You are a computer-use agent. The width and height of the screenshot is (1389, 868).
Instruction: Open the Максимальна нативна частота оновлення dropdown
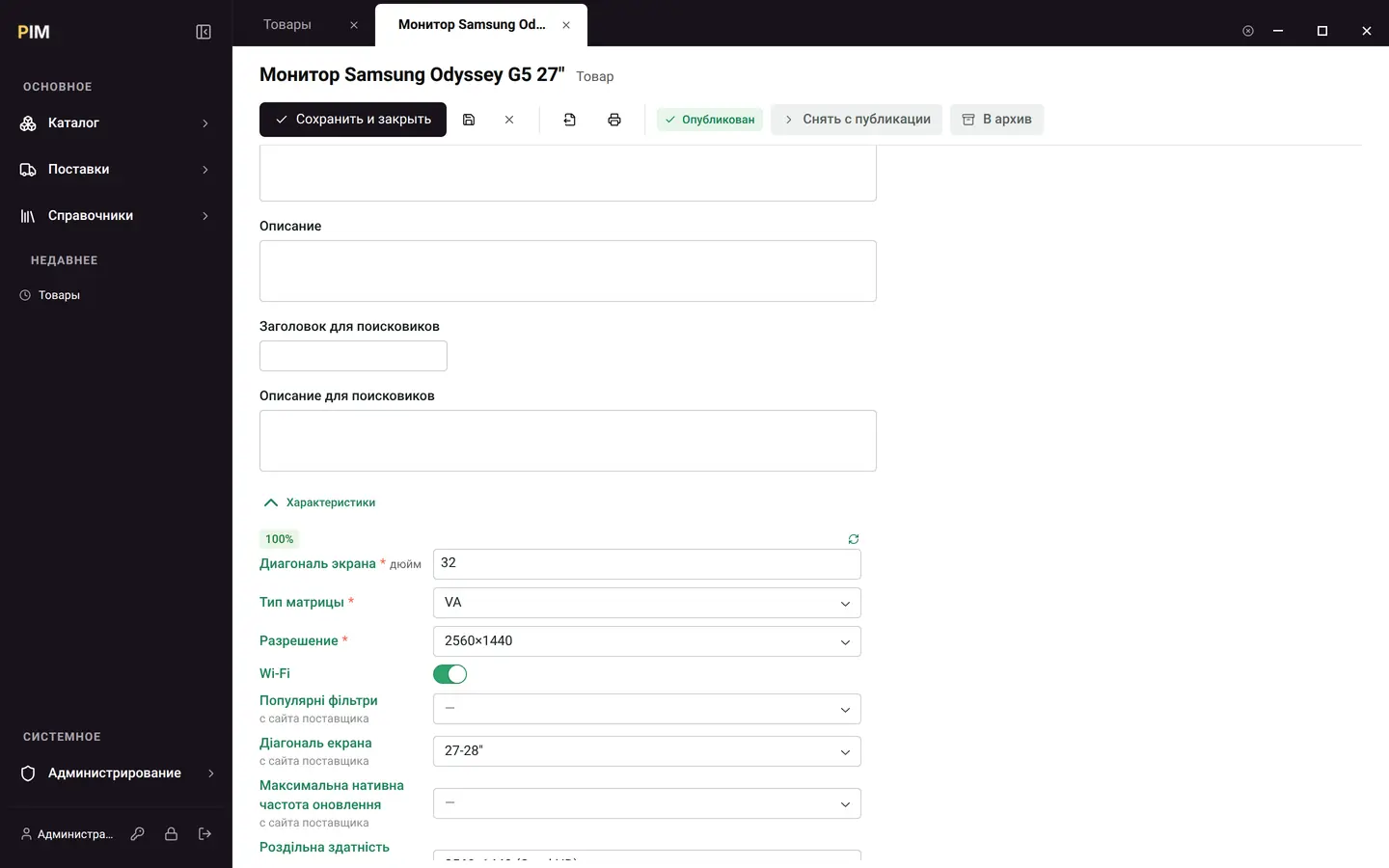tap(647, 803)
